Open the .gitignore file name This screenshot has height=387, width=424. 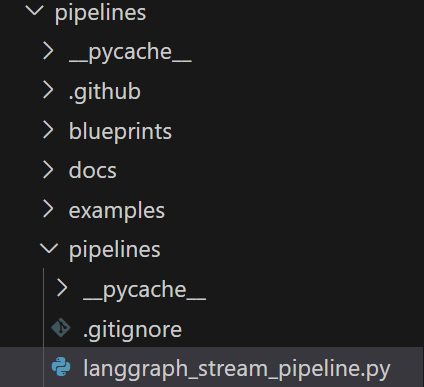coord(133,330)
